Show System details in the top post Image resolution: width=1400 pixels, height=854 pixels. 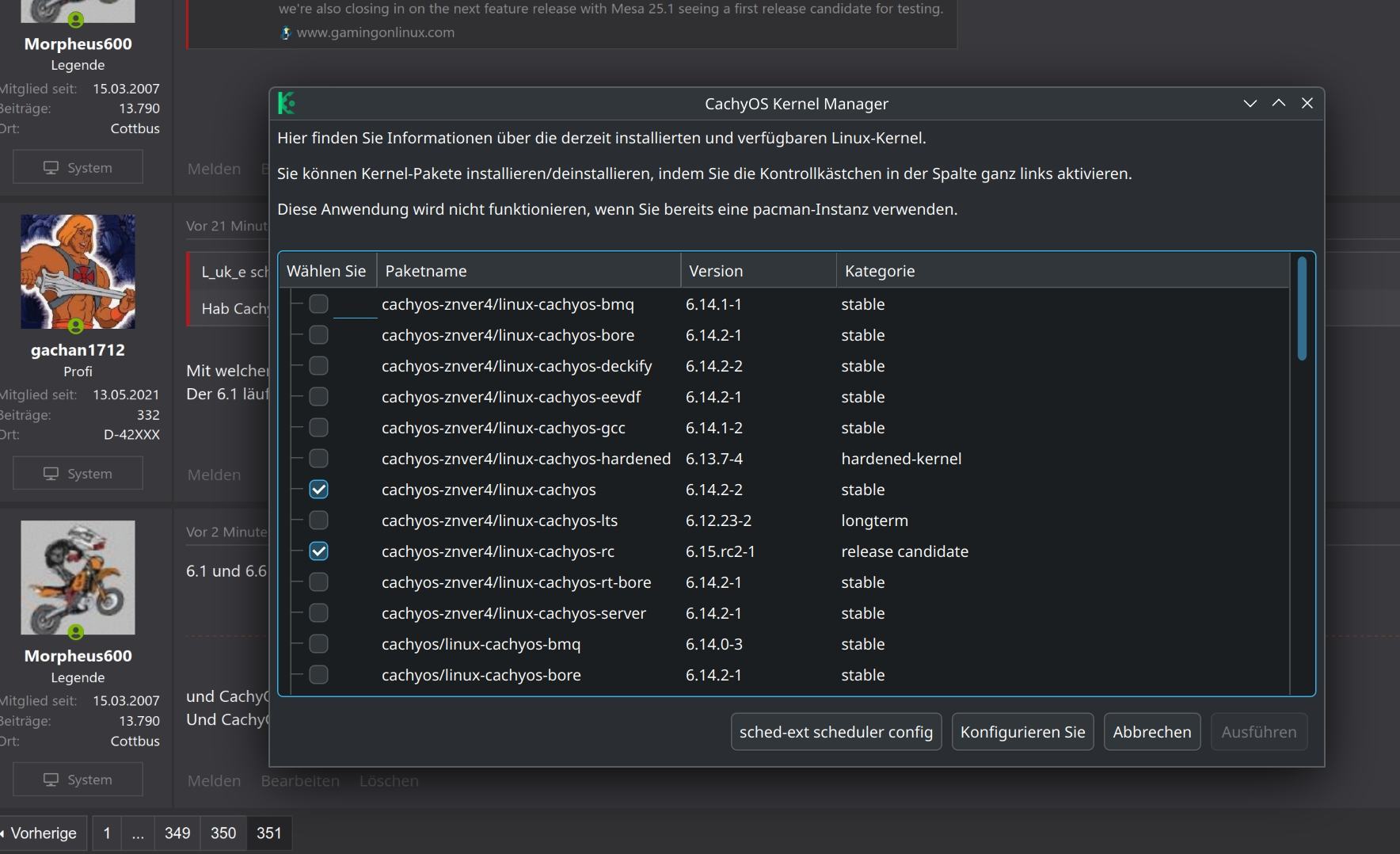point(78,167)
